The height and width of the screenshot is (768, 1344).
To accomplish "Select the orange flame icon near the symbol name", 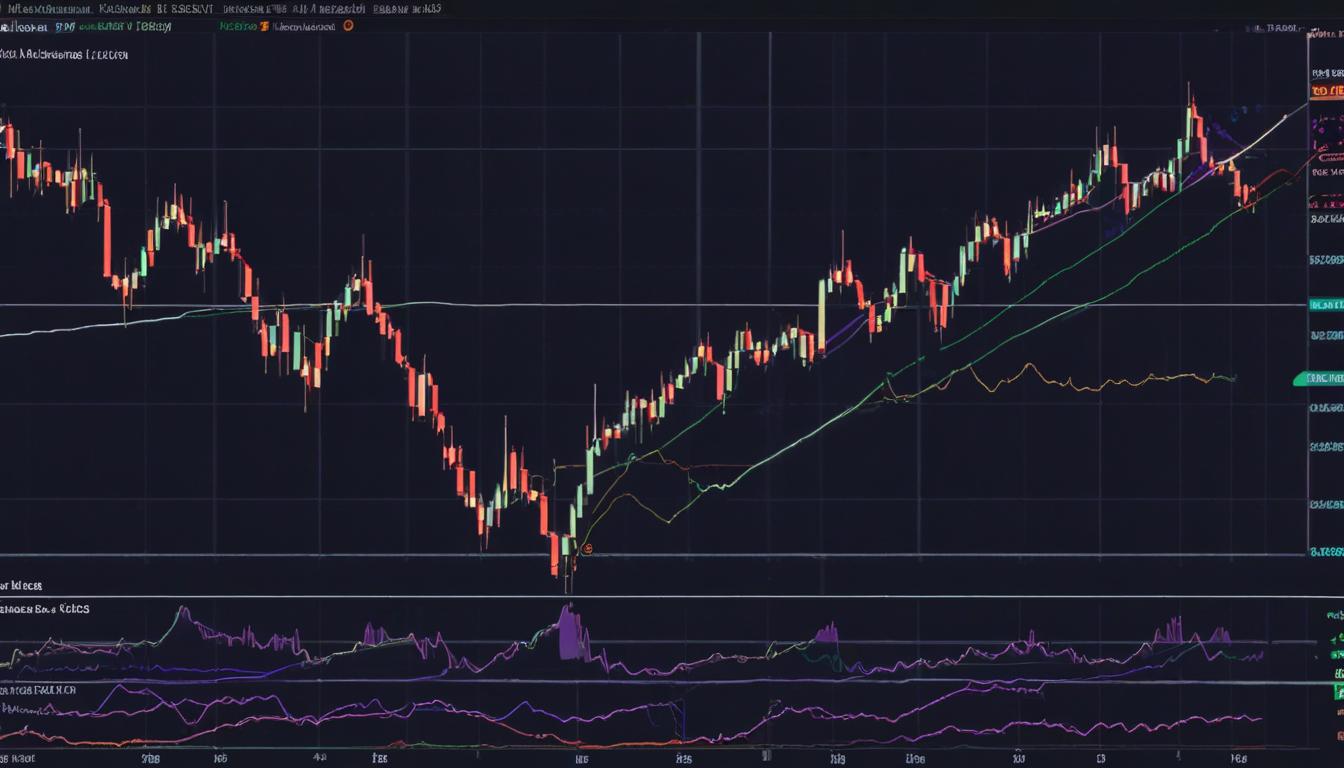I will pos(264,25).
